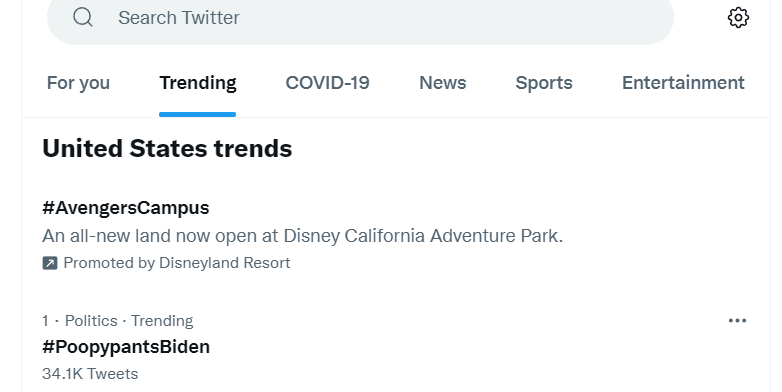Viewport: 782px width, 392px height.
Task: Open trends settings via gear icon
Action: coord(738,18)
